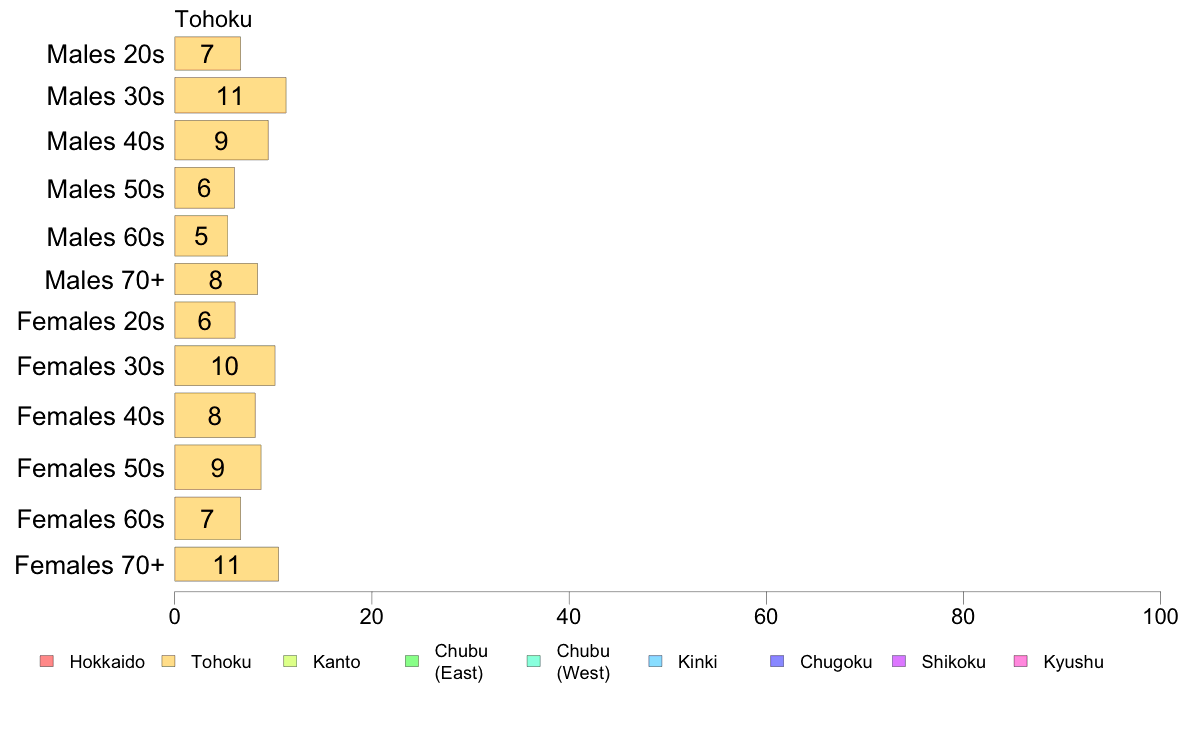Select the Males 40s row label
Image resolution: width=1188 pixels, height=736 pixels.
105,141
